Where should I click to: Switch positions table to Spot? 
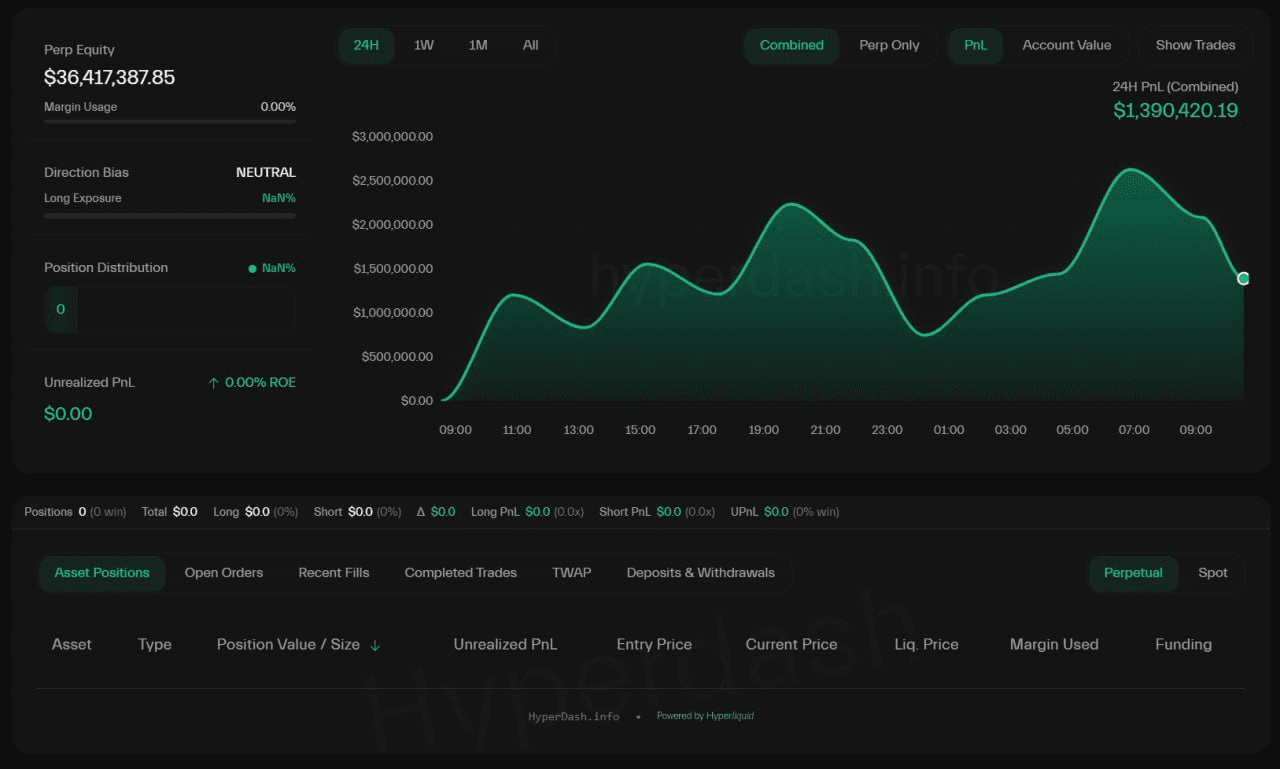pos(1212,573)
